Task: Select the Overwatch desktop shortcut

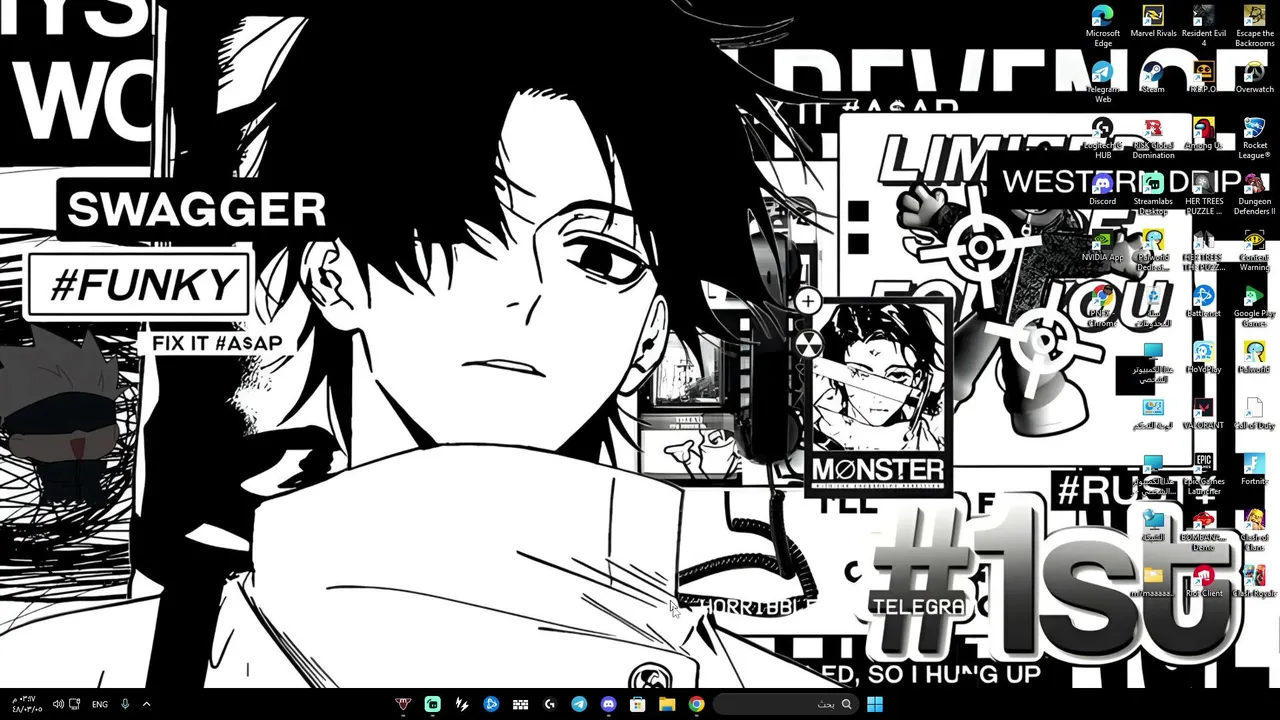Action: (1254, 77)
